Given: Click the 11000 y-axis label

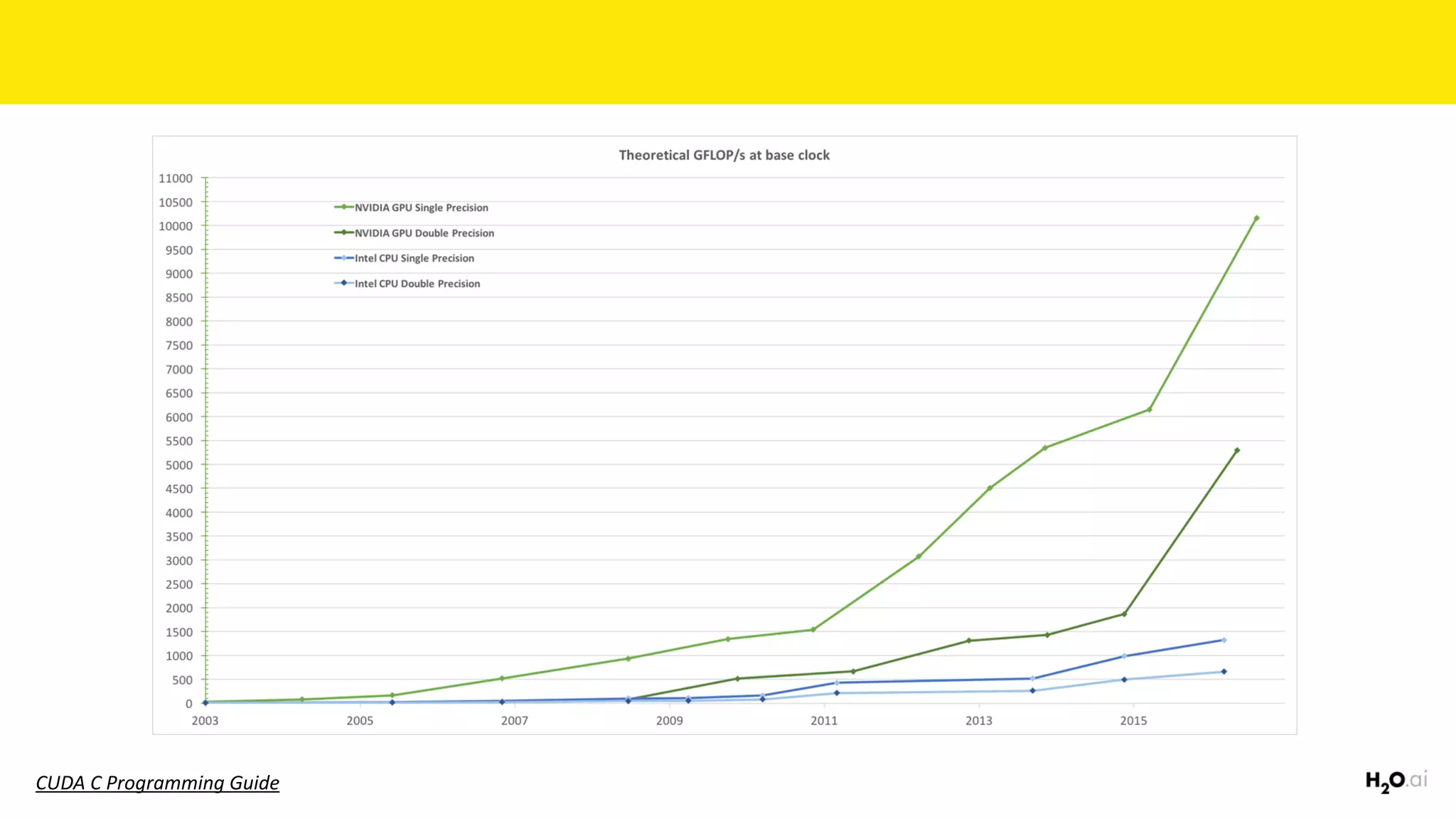Looking at the screenshot, I should pos(176,178).
